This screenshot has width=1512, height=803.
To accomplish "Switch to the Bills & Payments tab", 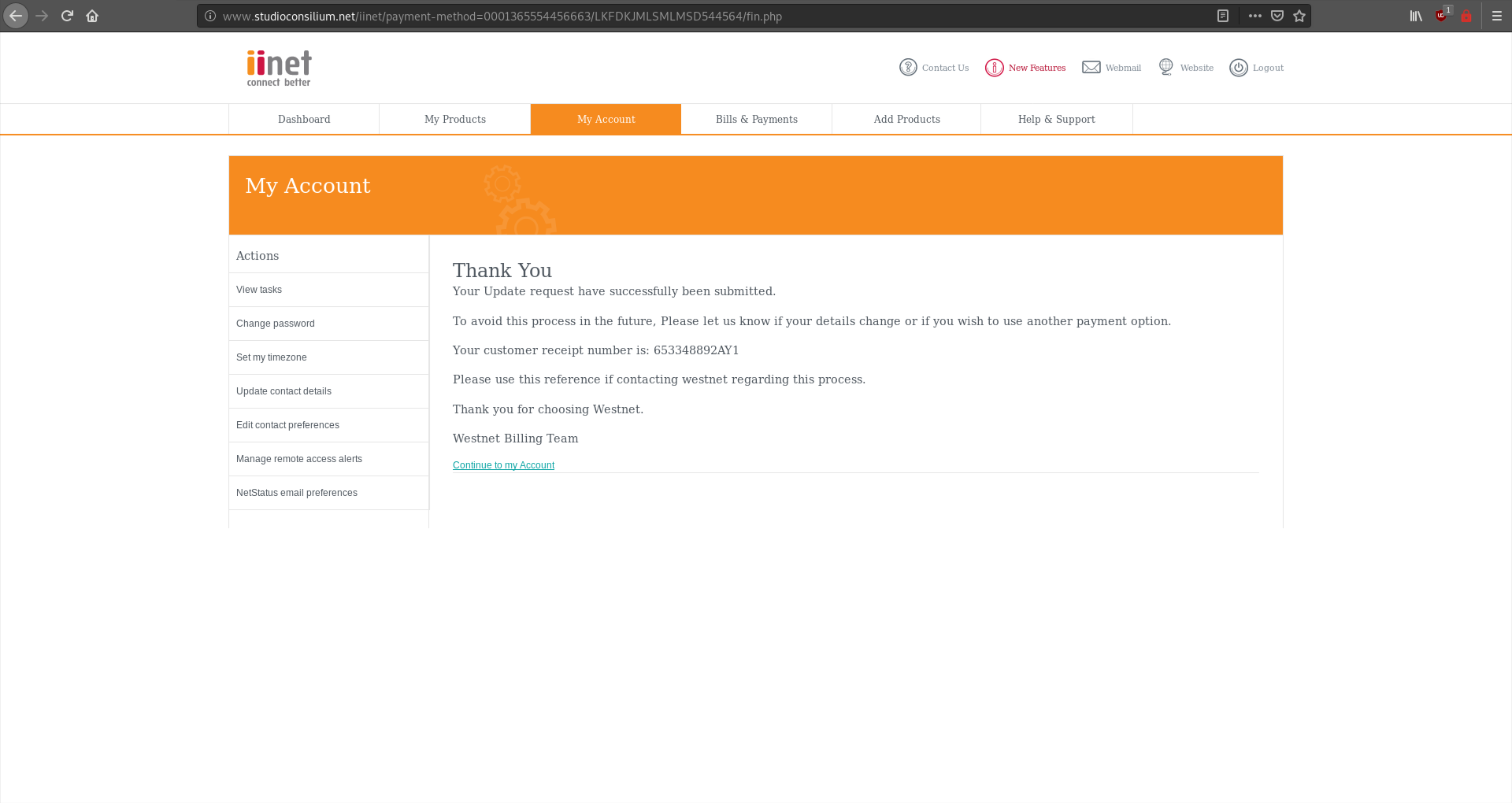I will pos(756,119).
